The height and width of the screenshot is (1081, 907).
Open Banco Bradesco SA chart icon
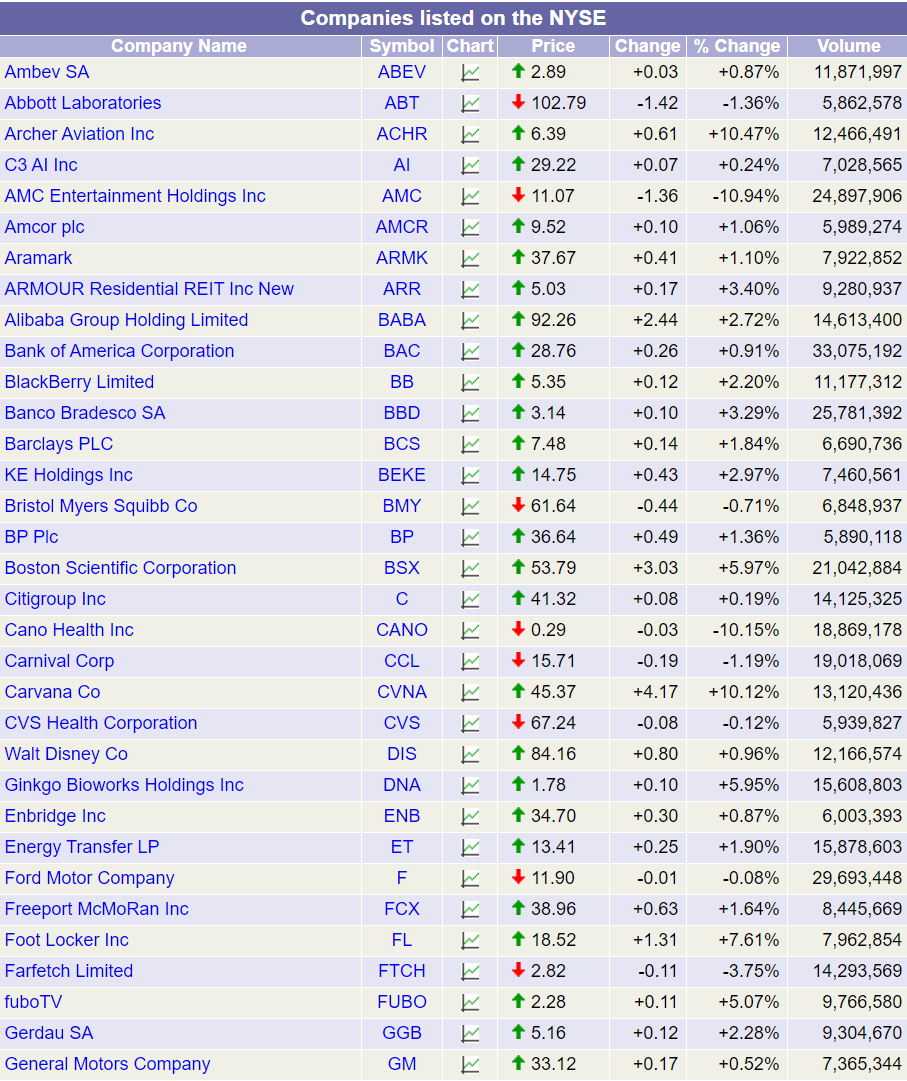470,414
